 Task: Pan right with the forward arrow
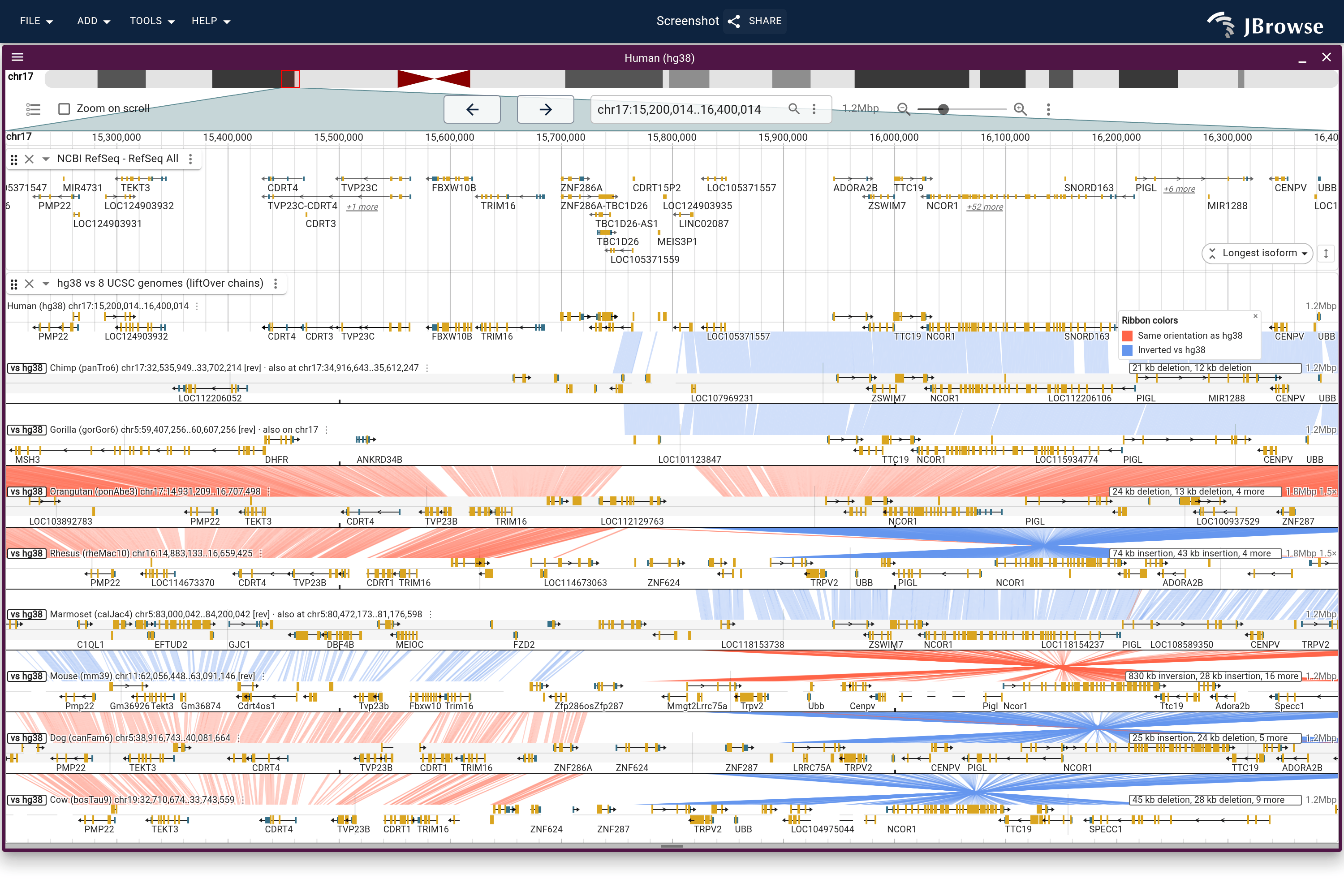coord(545,109)
